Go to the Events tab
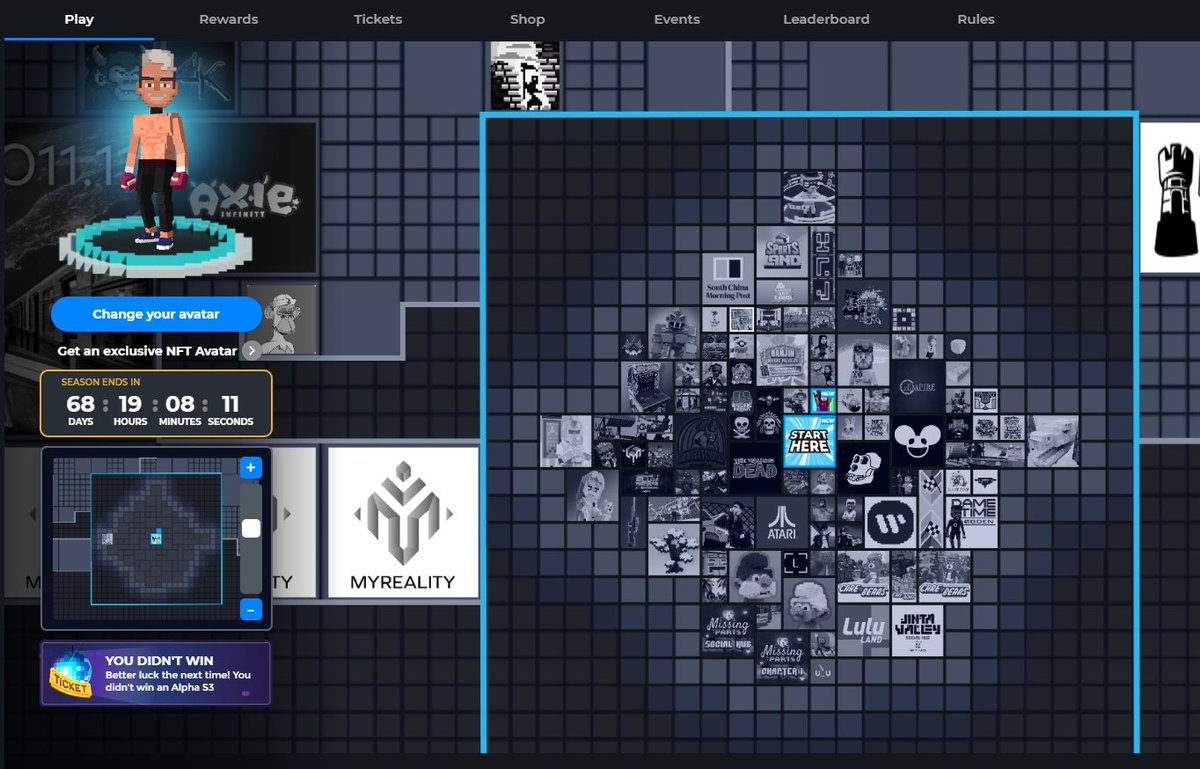Viewport: 1200px width, 769px height. tap(677, 19)
